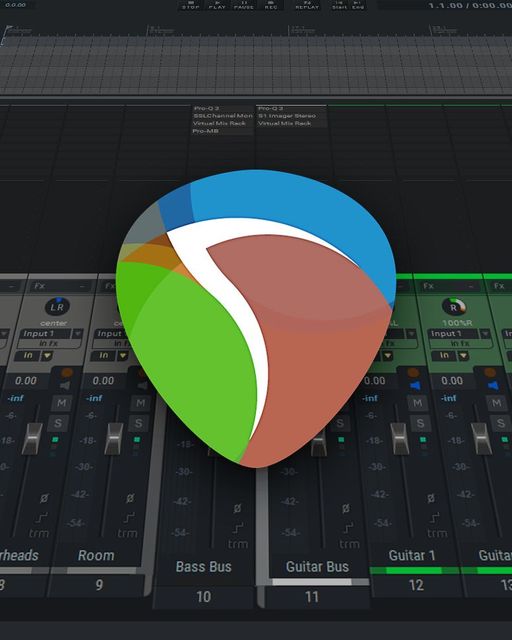
Task: Click the Room 0.00 volume field
Action: coord(103,381)
